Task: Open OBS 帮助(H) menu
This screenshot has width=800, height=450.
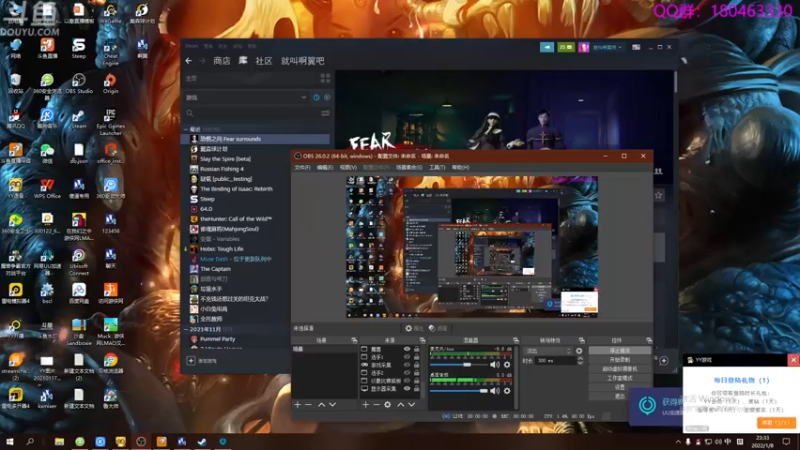Action: [460, 167]
